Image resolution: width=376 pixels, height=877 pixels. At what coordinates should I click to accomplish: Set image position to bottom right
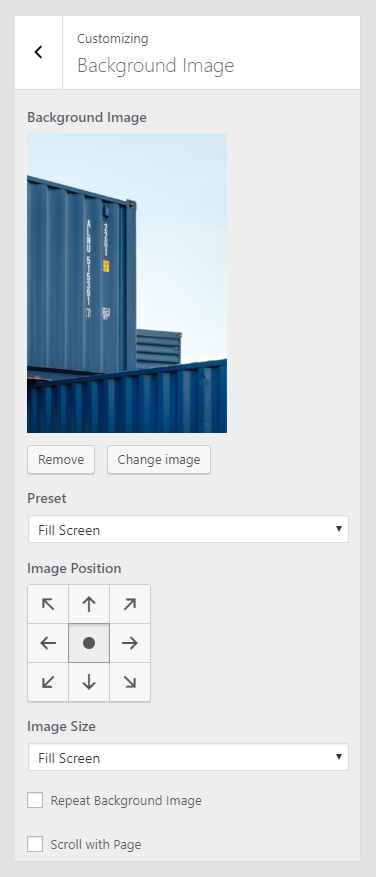click(x=130, y=682)
